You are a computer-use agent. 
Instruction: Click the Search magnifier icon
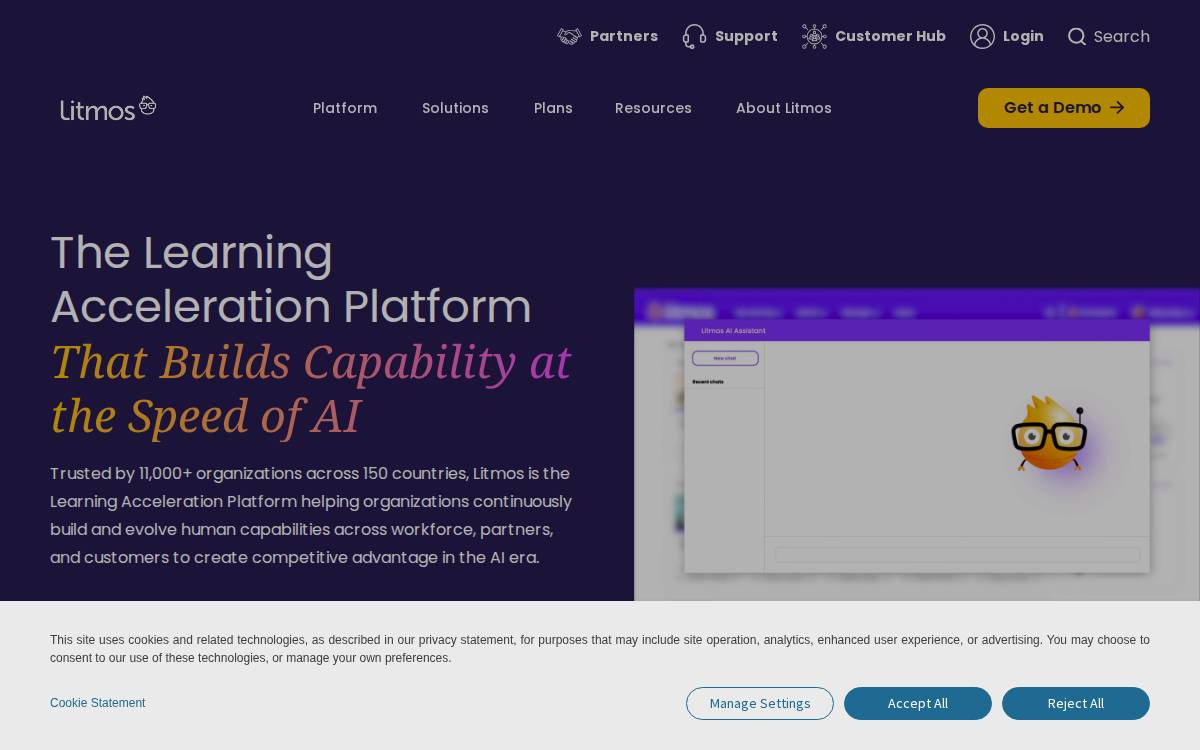(x=1077, y=36)
